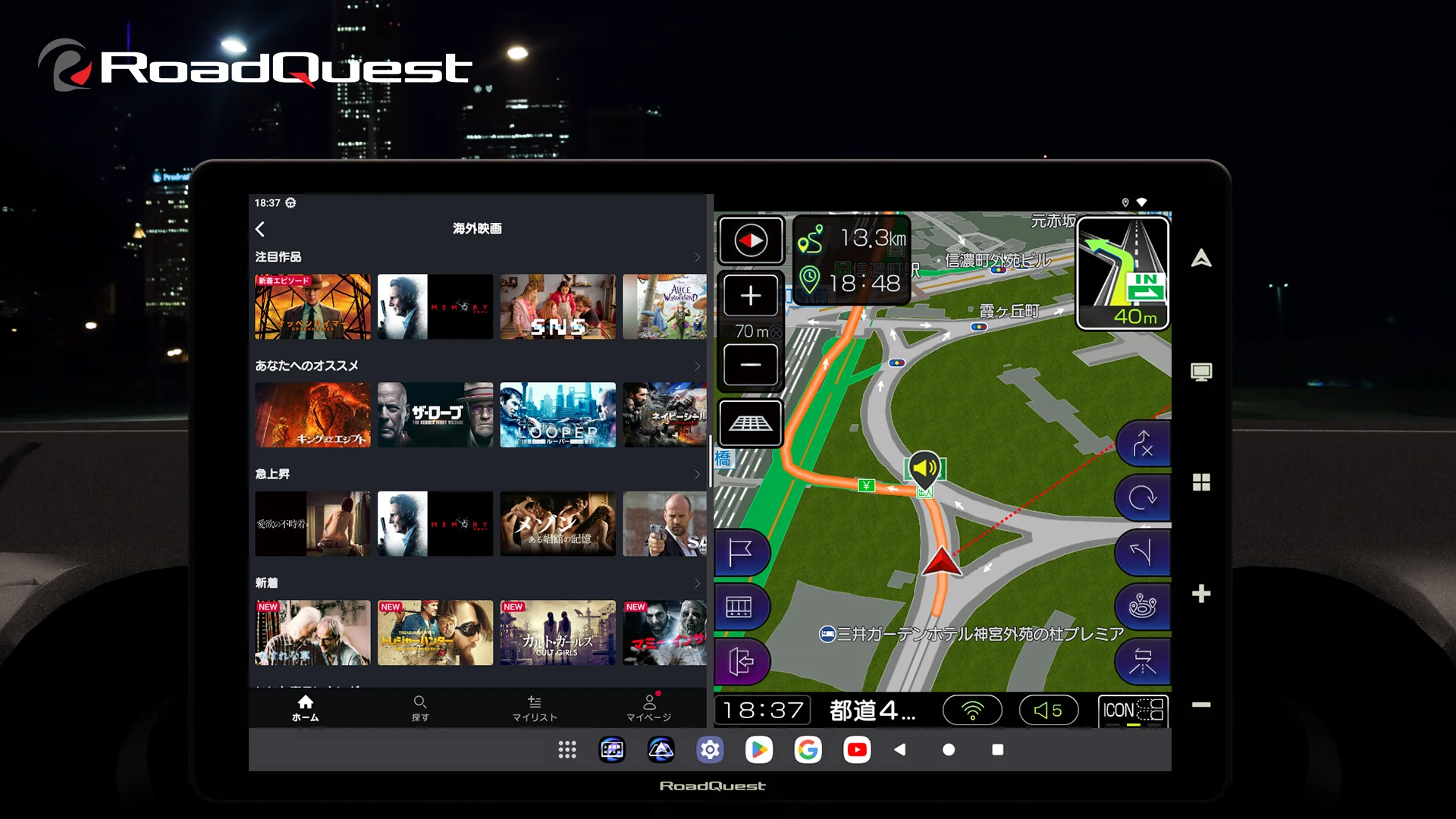1456x819 pixels.
Task: Expand the 急上昇 section chevron
Action: pyautogui.click(x=697, y=475)
